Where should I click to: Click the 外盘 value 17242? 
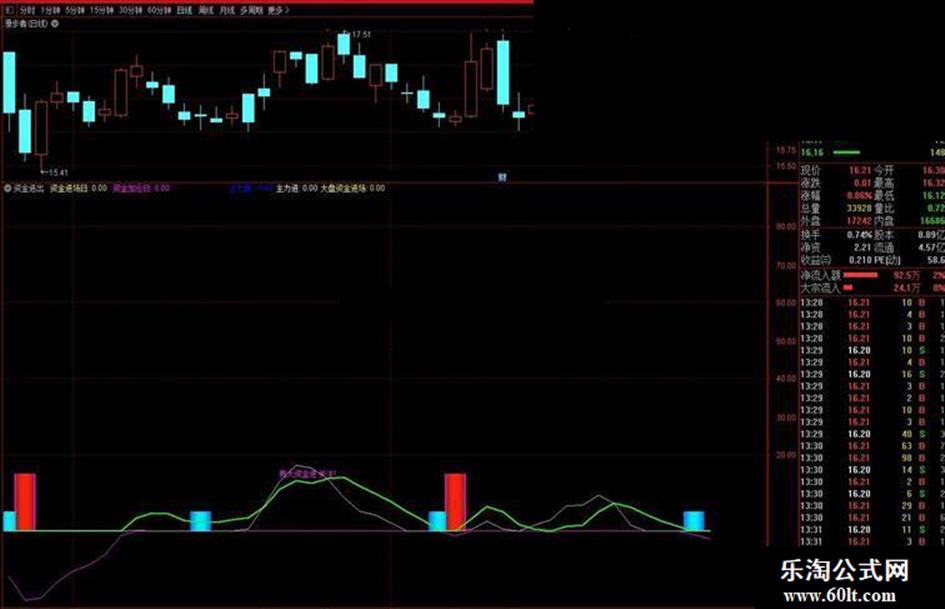click(x=859, y=221)
